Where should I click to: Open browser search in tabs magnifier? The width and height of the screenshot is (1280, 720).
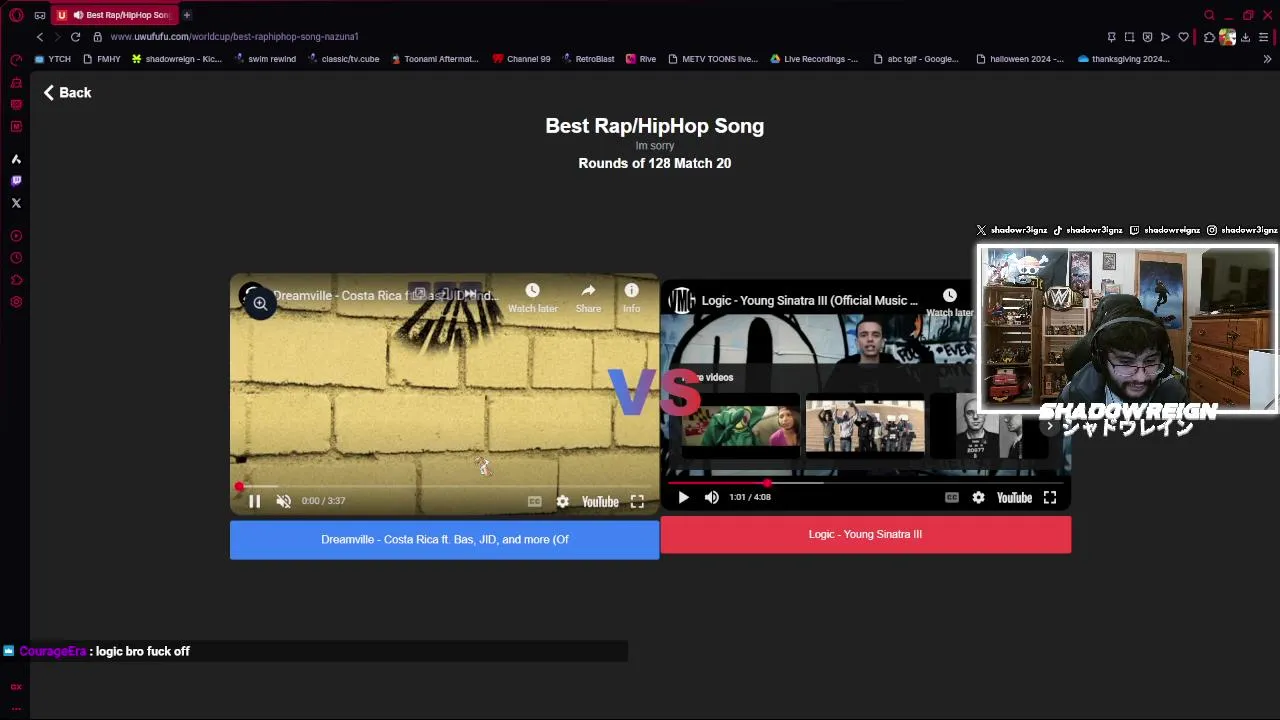[x=1209, y=15]
